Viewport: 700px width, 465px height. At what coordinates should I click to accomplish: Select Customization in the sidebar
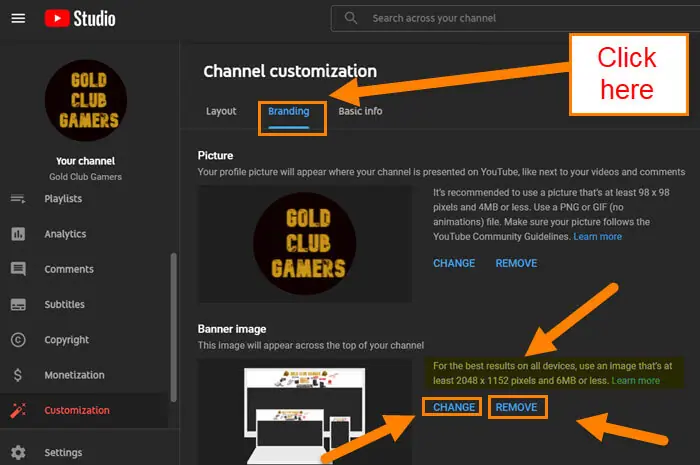pos(77,410)
